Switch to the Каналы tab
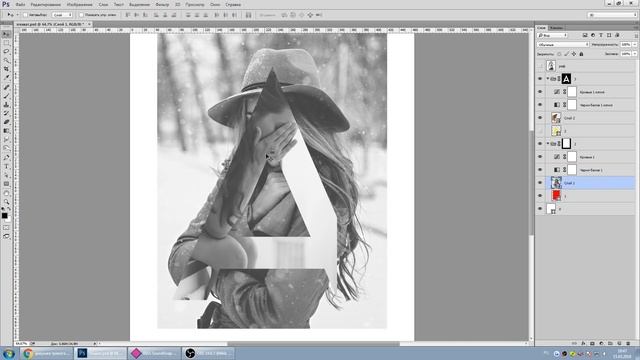640x360 pixels. click(x=556, y=28)
